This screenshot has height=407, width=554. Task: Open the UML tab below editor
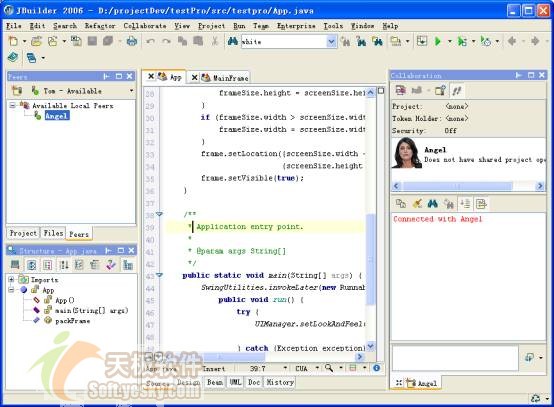coord(235,382)
